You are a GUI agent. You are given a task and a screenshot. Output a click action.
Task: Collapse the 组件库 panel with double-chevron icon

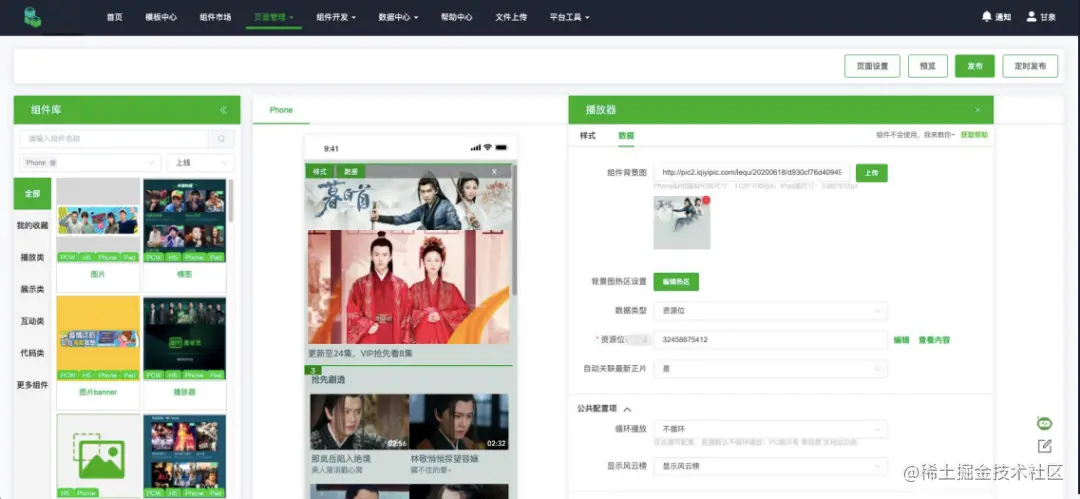pos(223,110)
